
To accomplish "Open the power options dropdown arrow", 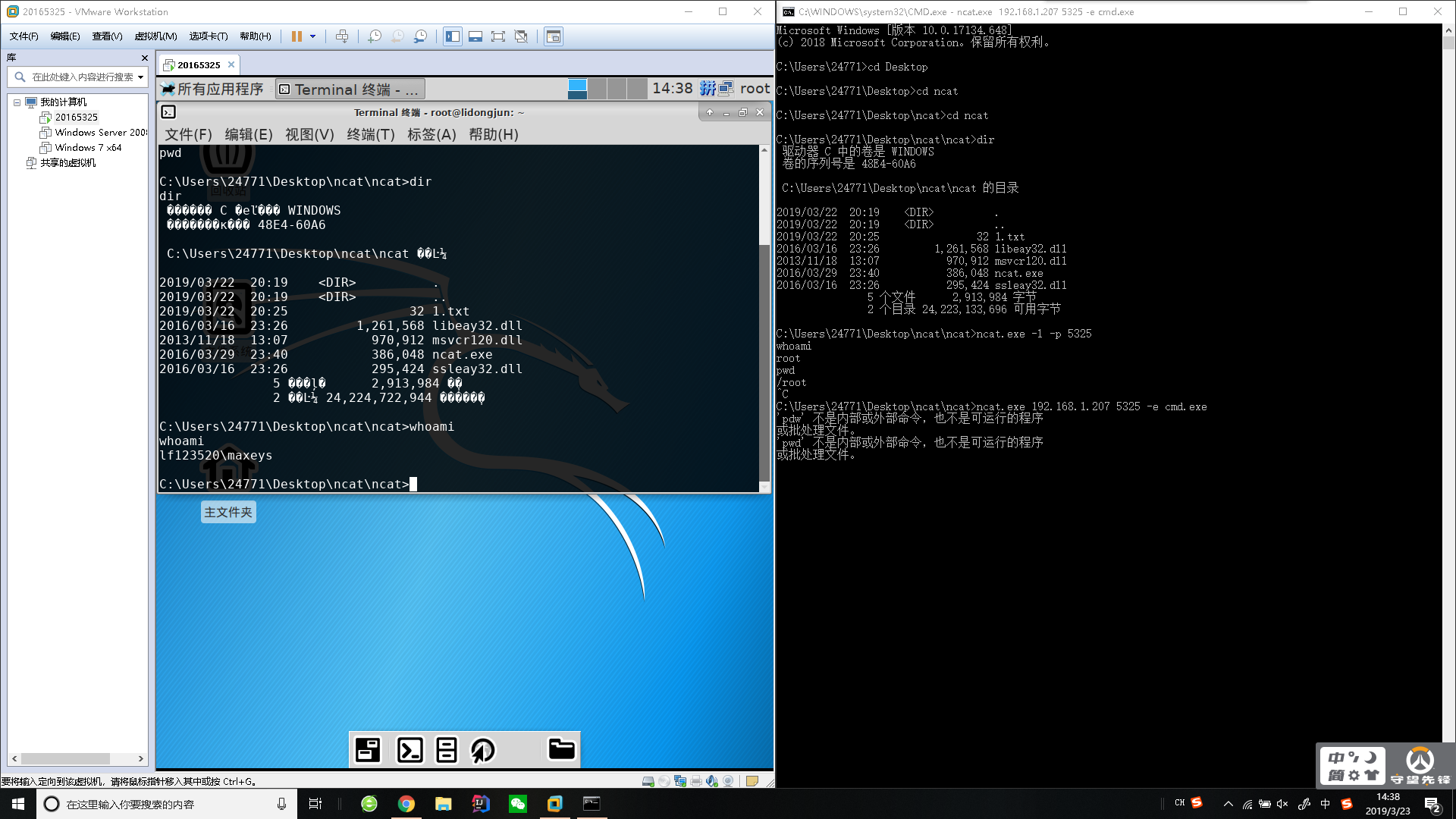I will point(312,36).
